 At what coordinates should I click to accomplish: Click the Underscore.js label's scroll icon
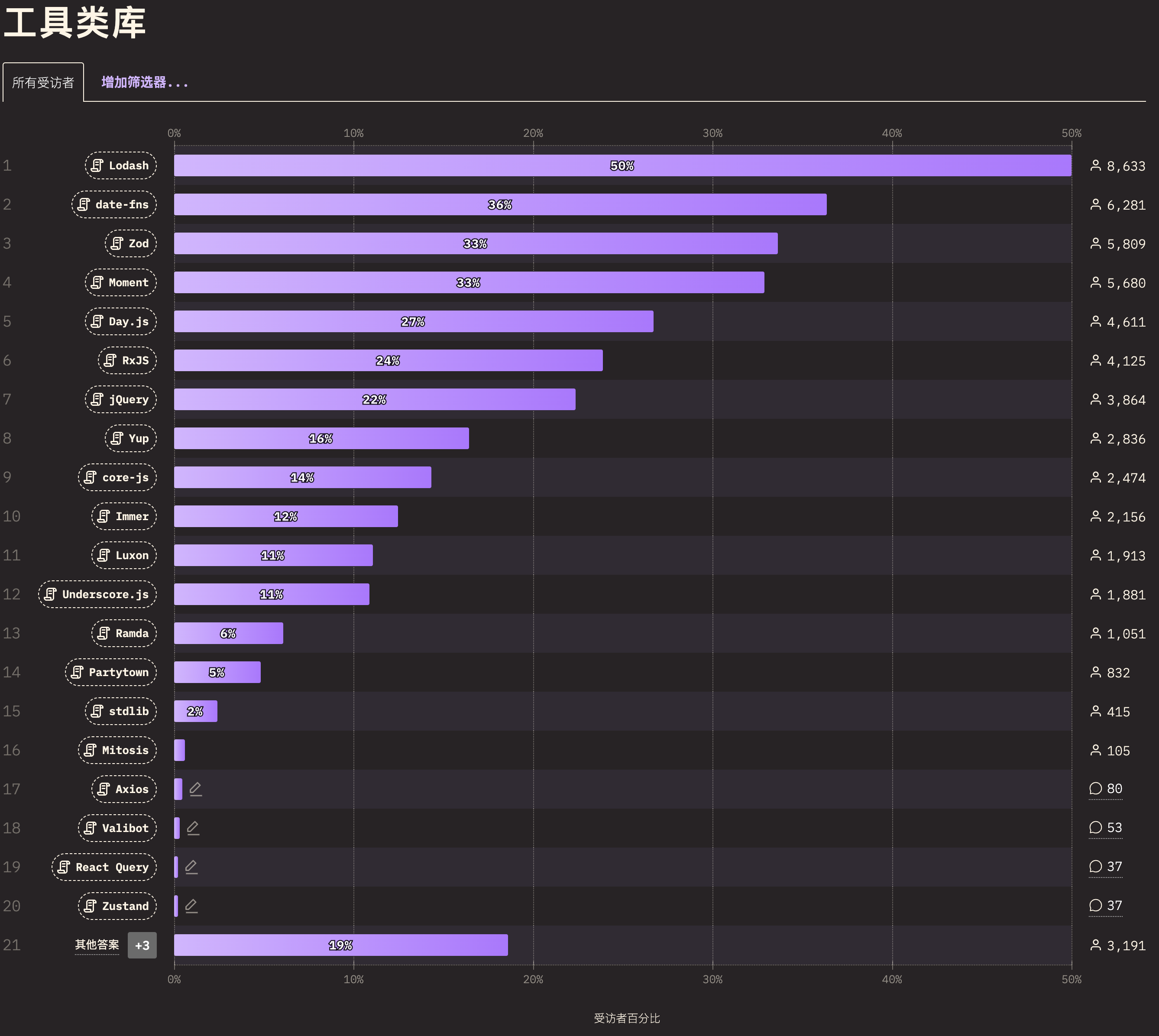[x=51, y=594]
